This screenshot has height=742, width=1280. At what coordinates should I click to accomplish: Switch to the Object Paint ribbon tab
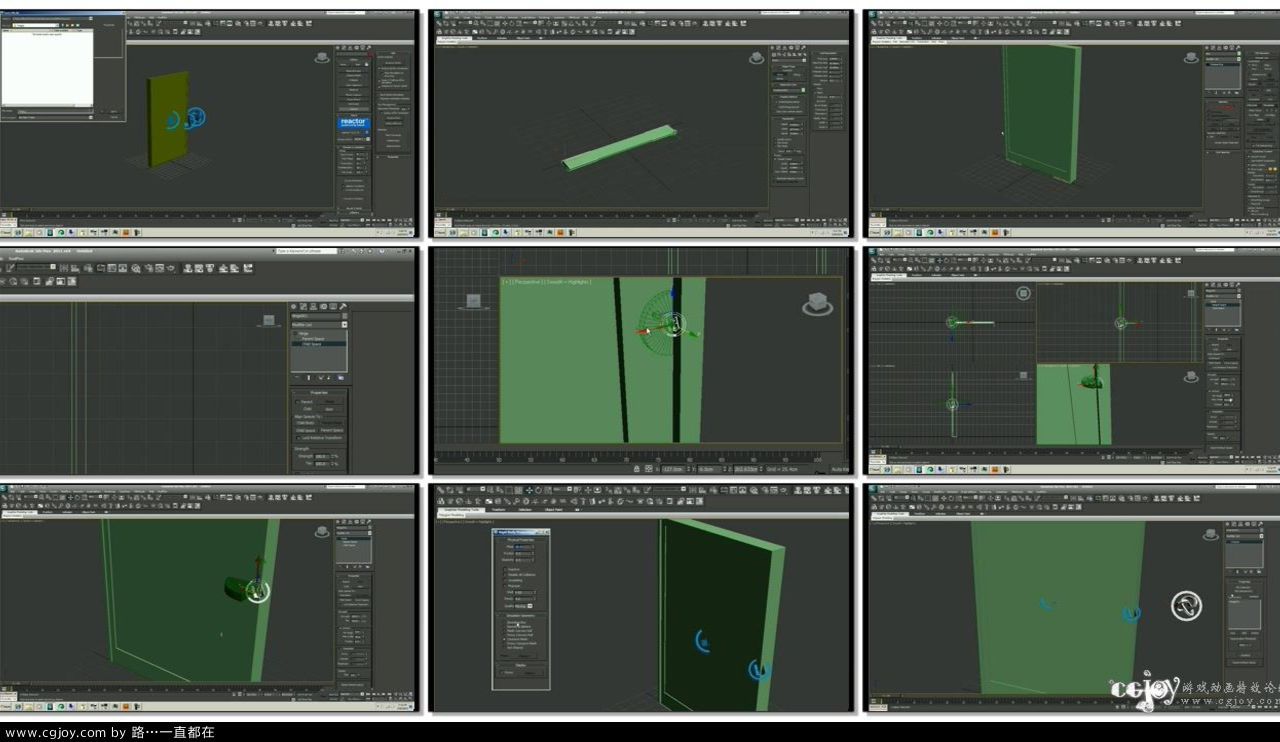coord(553,510)
